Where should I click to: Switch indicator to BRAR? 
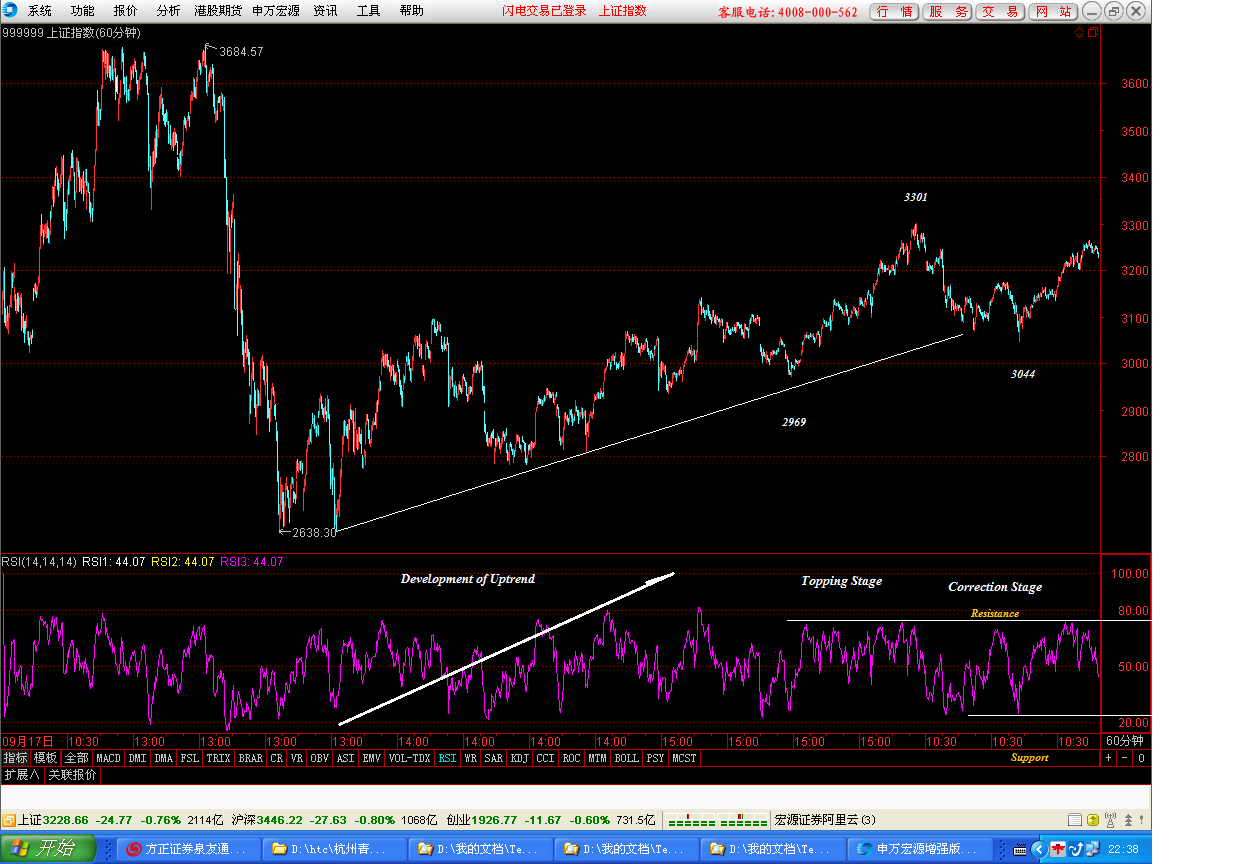(x=250, y=758)
